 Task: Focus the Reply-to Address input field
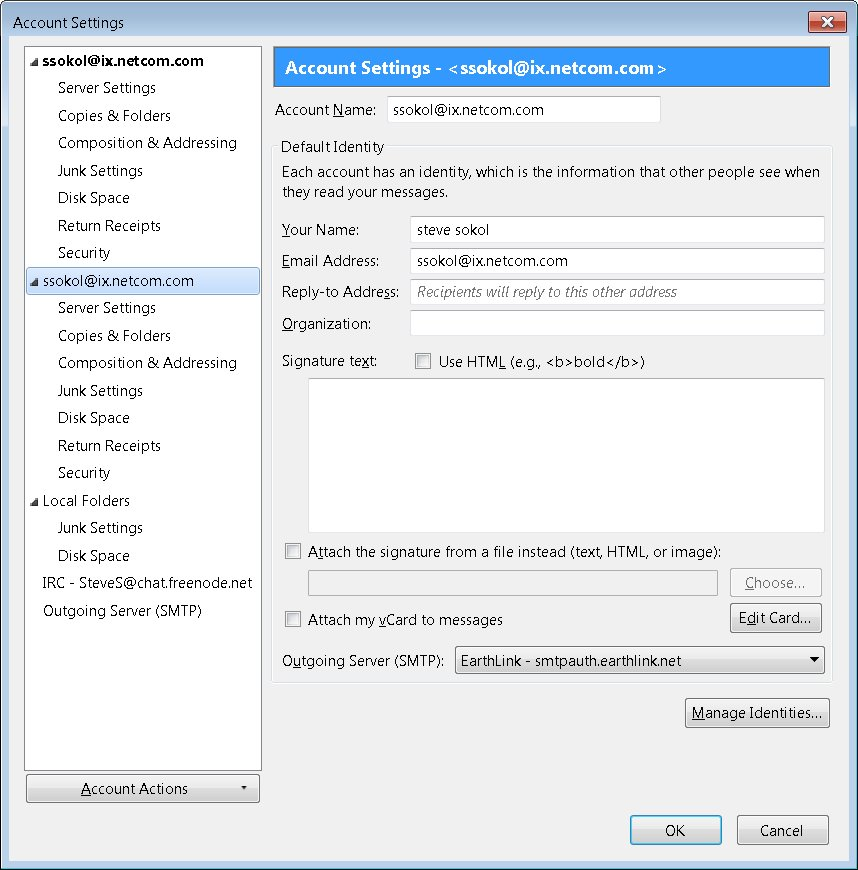617,292
